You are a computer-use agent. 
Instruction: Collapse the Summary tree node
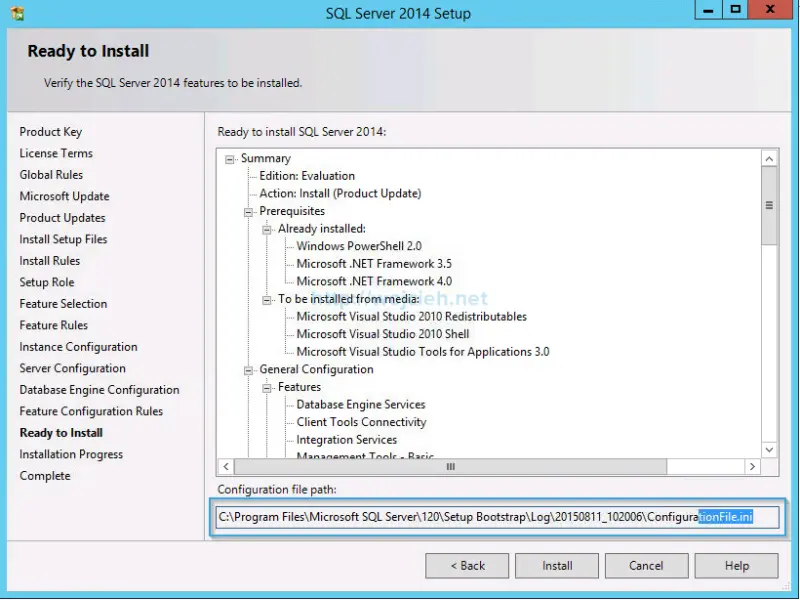click(x=232, y=158)
